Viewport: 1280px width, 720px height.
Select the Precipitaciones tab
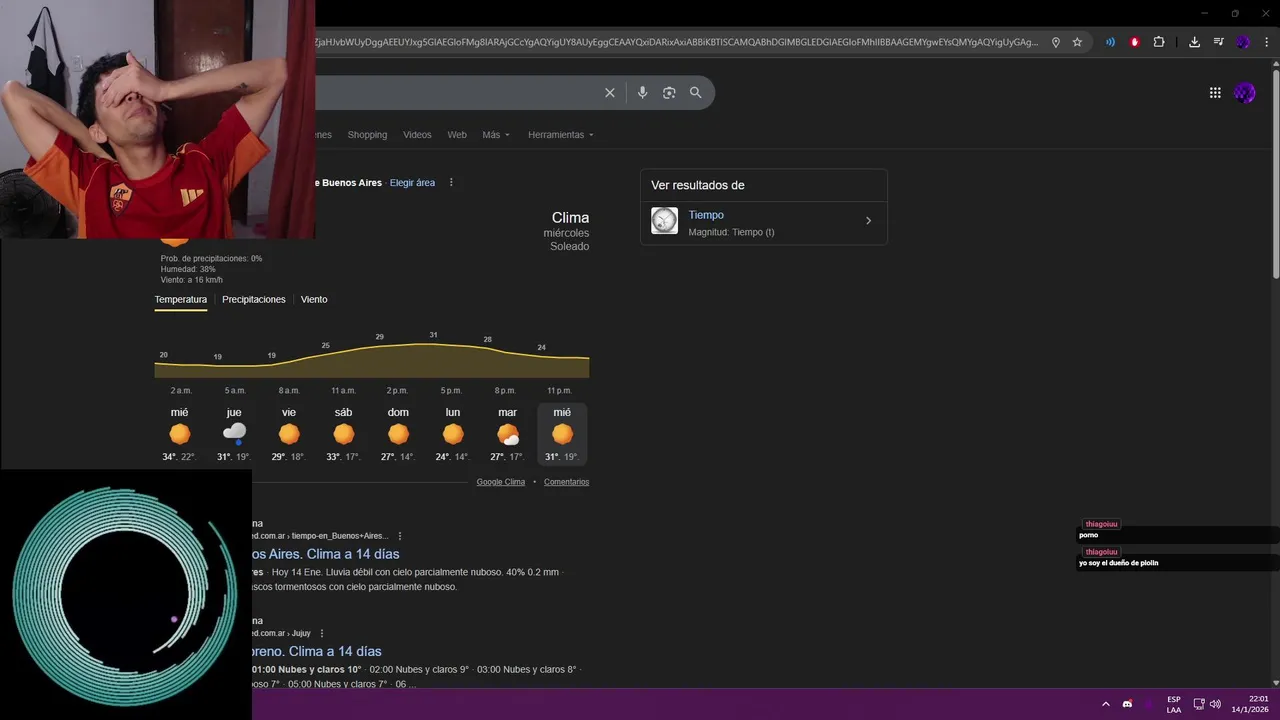[254, 300]
